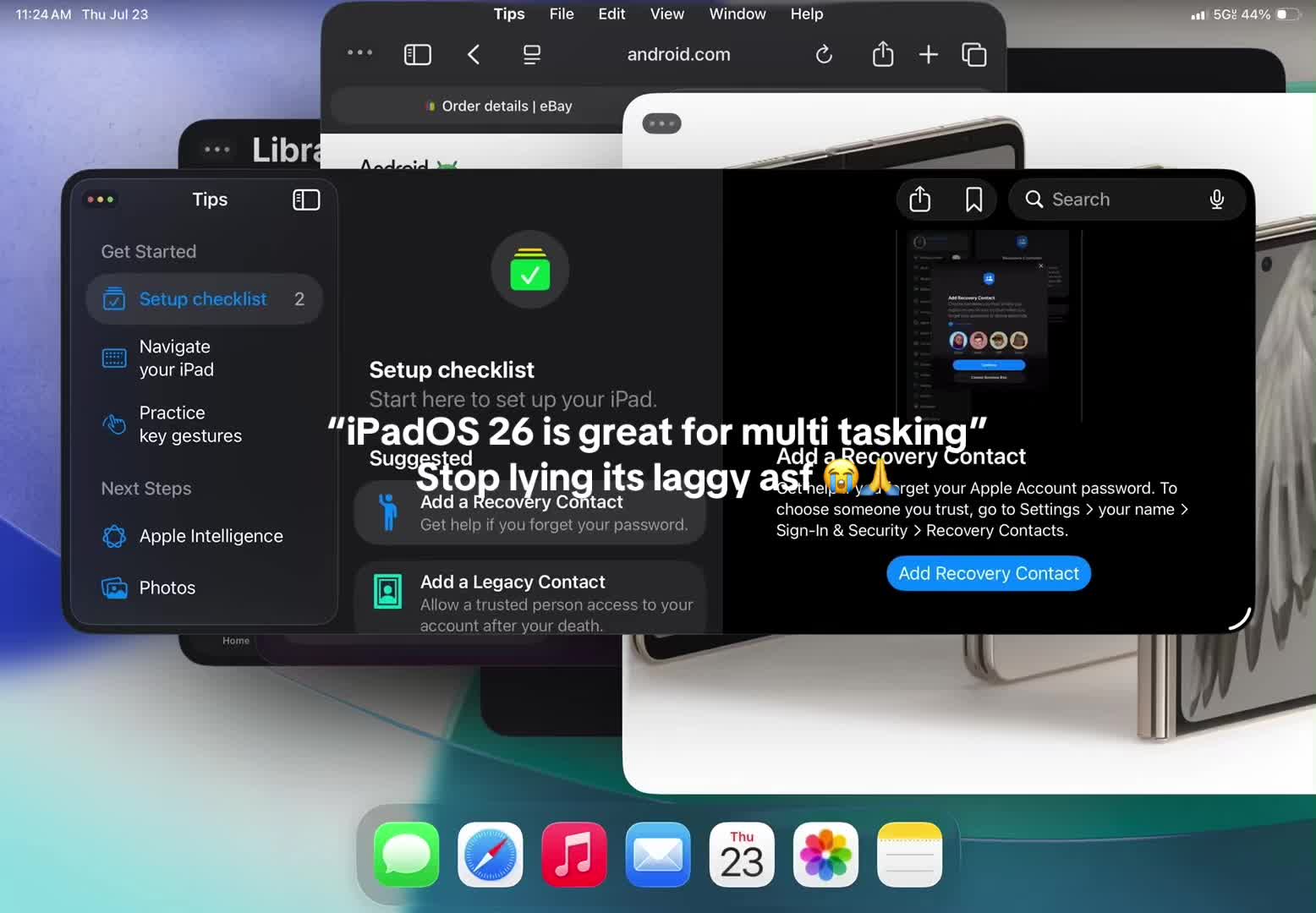Click the Search field in Tips
Image resolution: width=1316 pixels, height=913 pixels.
pos(1127,200)
